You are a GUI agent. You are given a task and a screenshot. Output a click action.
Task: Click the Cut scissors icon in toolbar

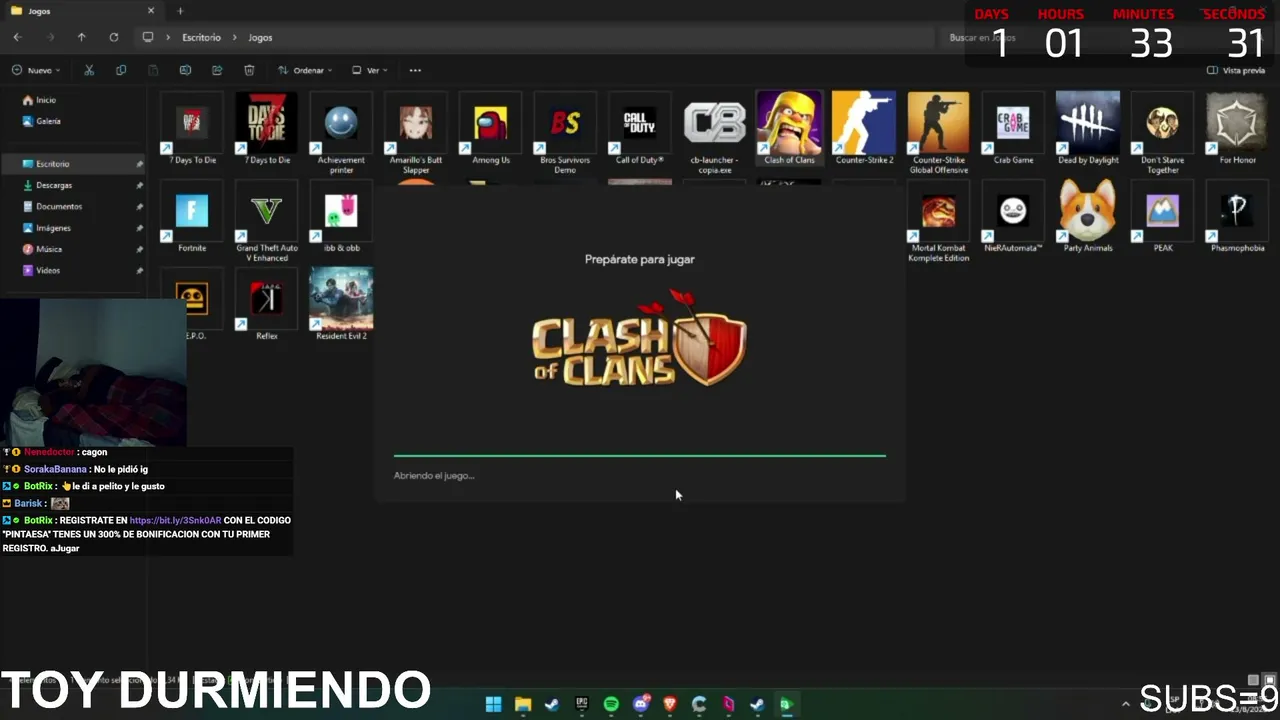click(x=89, y=70)
